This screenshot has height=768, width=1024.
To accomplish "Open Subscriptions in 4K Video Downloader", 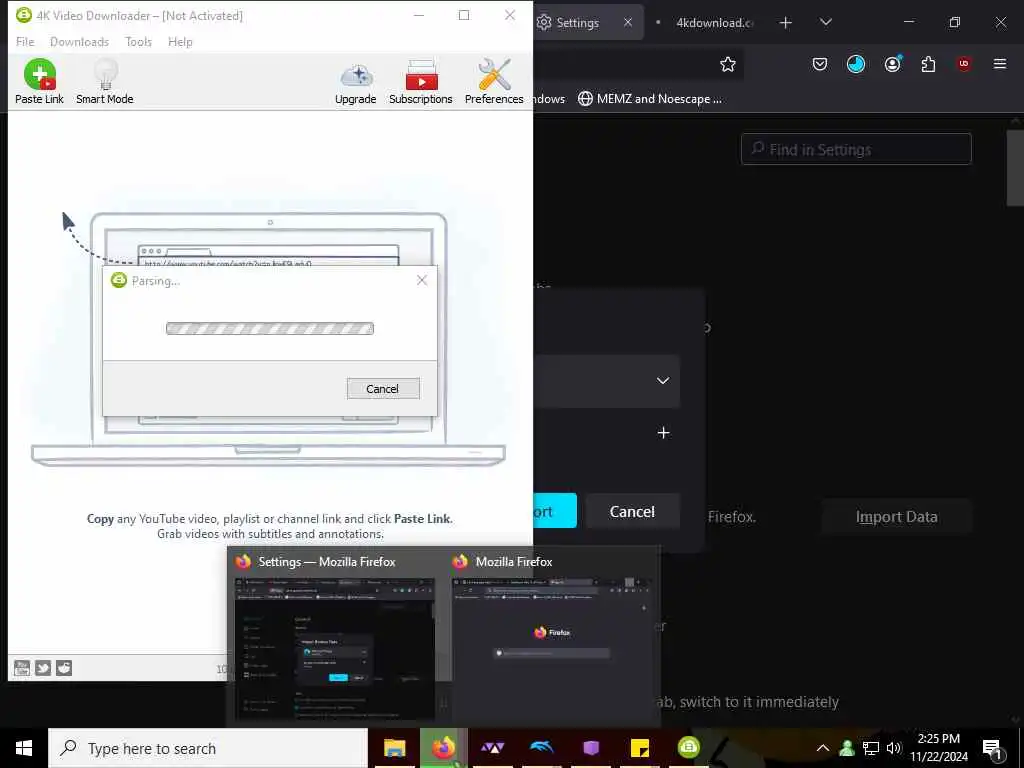I will pyautogui.click(x=421, y=82).
